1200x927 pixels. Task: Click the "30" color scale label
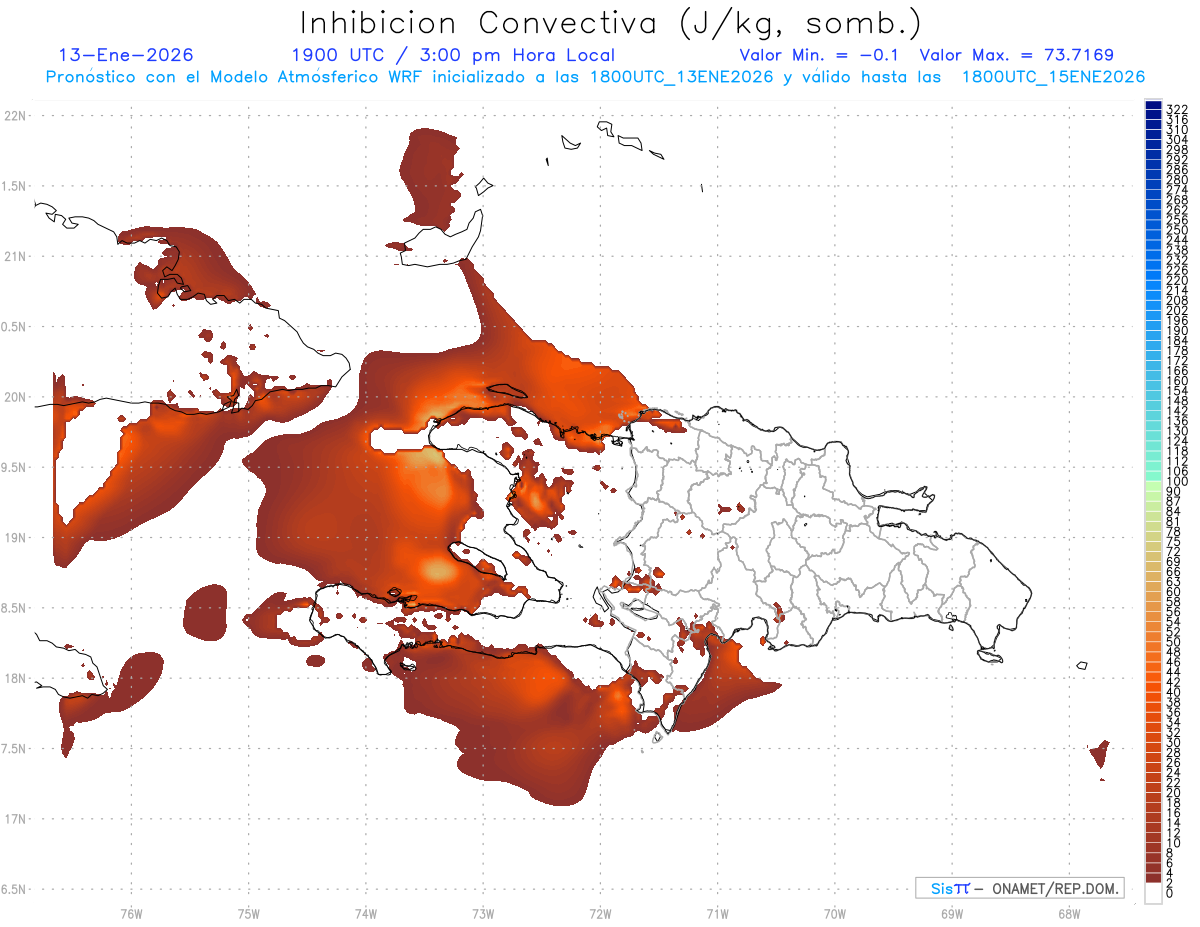[x=1174, y=742]
